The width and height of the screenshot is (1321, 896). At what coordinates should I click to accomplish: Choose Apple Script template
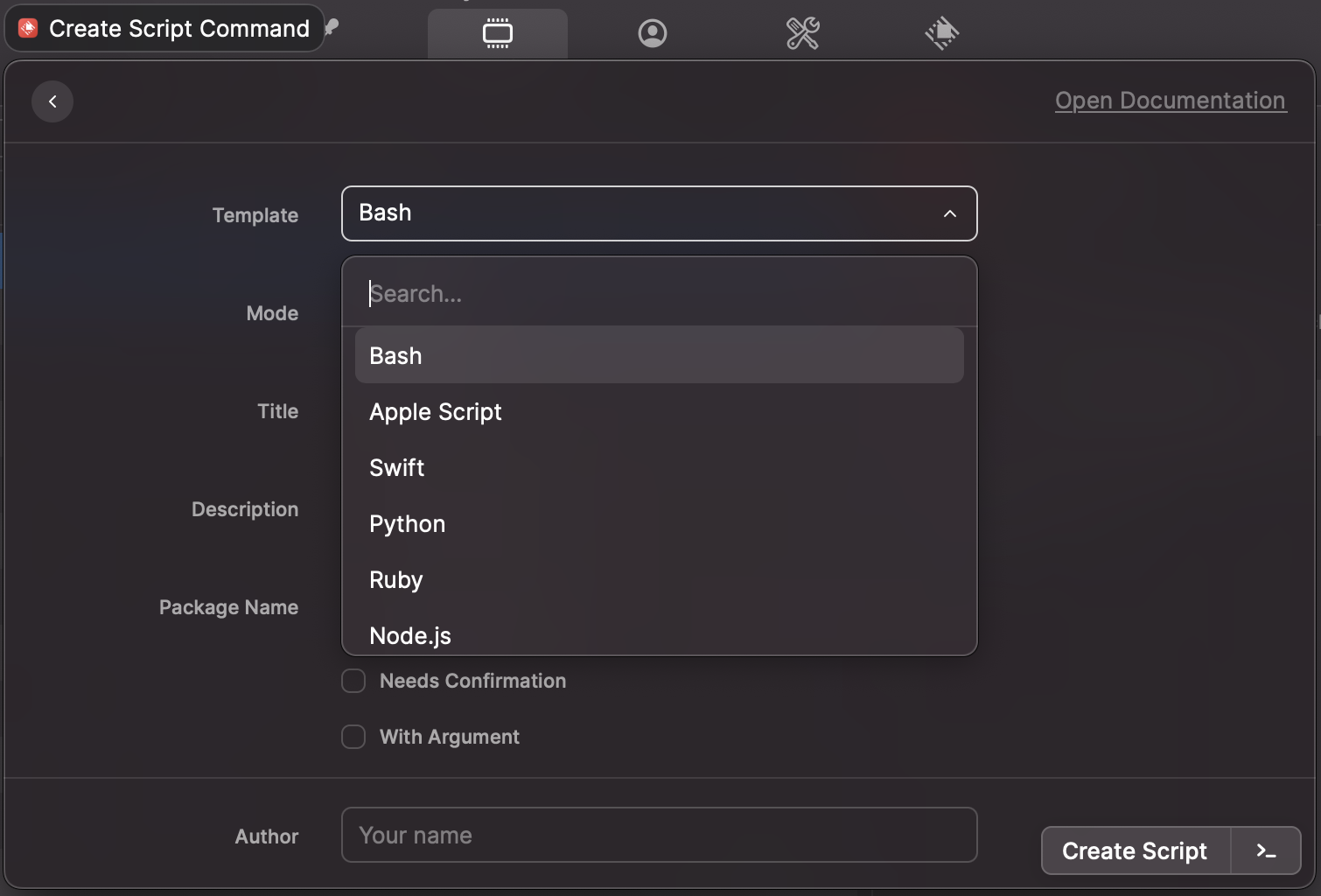coord(660,411)
